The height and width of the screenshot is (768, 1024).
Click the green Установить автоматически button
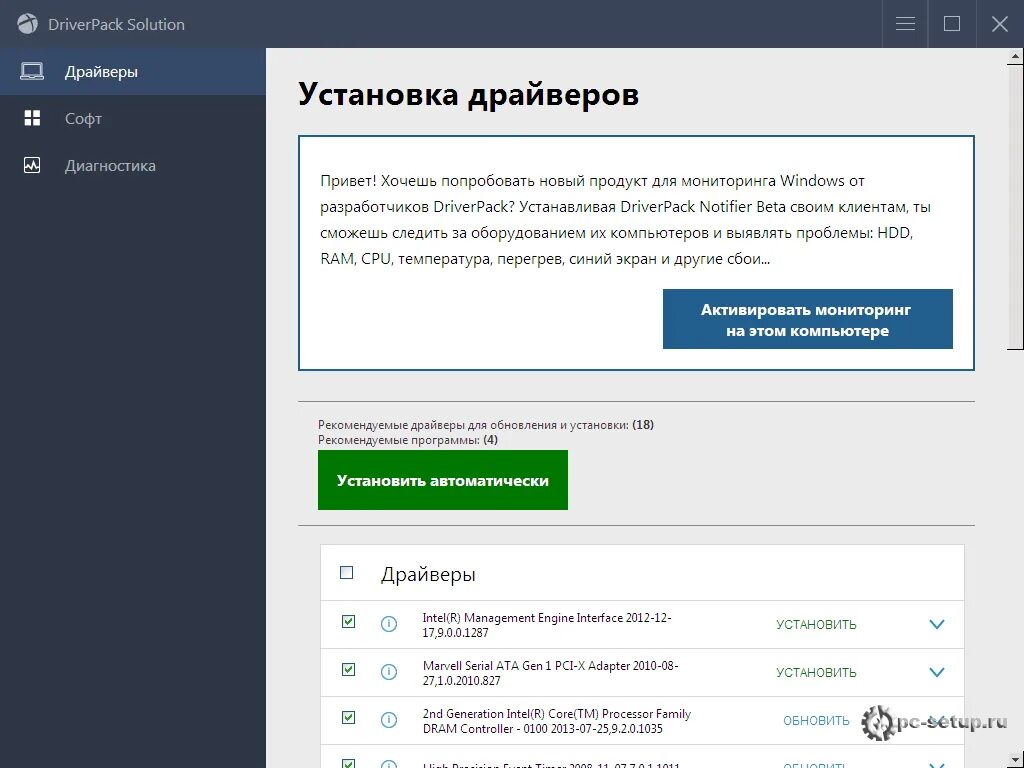point(443,480)
